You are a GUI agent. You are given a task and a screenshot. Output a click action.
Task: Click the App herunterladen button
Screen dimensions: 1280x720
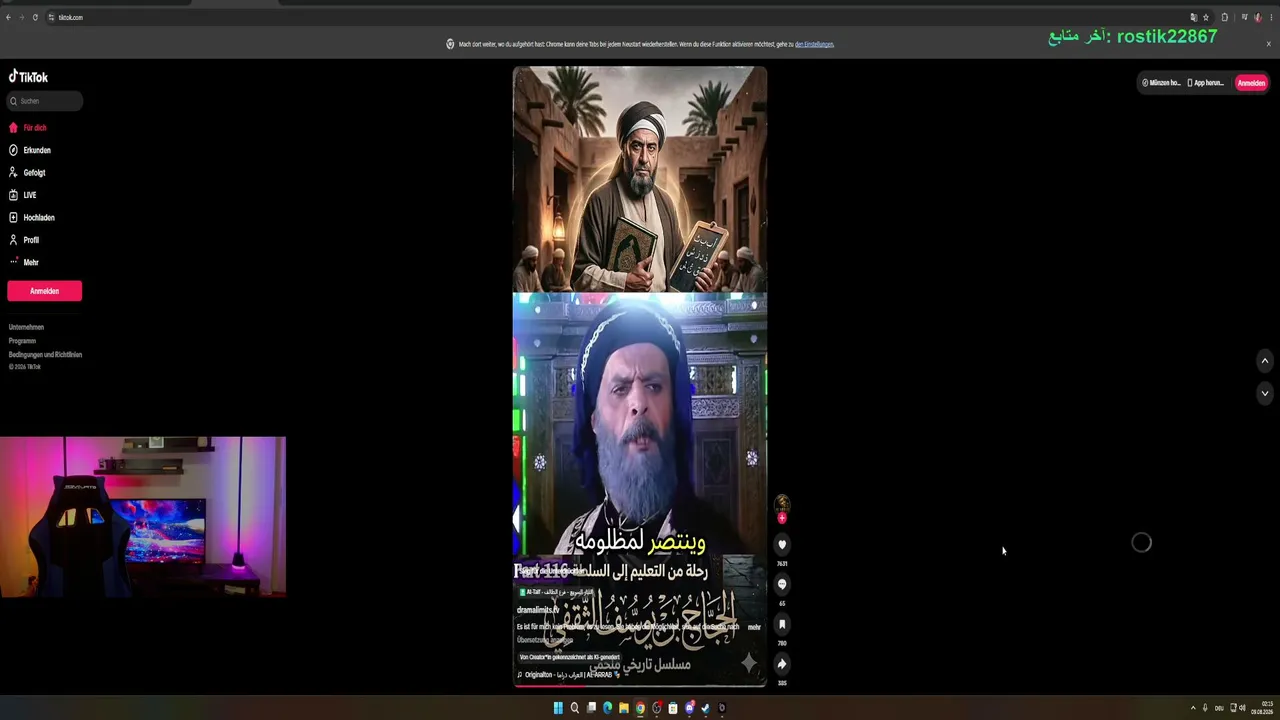(x=1206, y=83)
